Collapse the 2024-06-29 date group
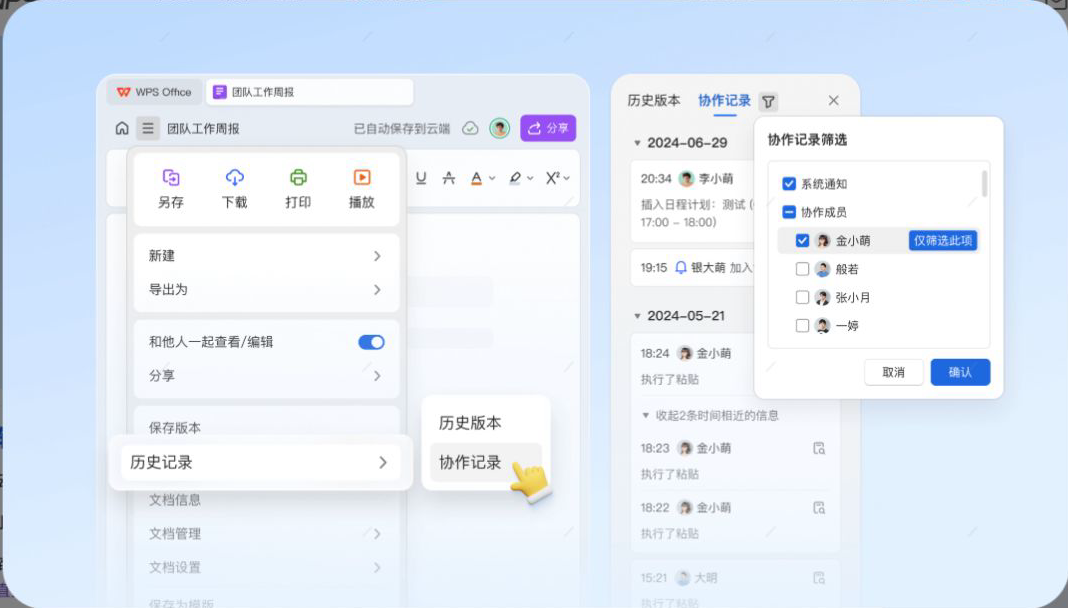1068x608 pixels. 637,143
